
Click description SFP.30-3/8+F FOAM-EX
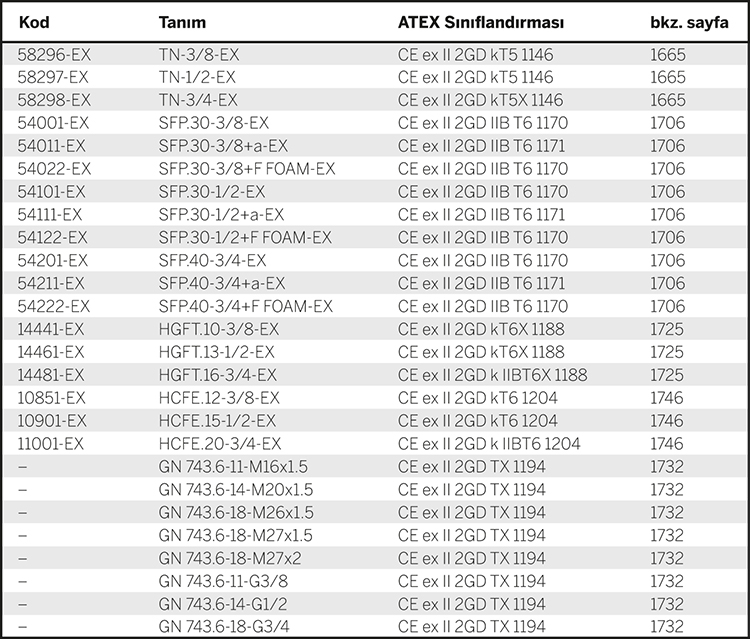(247, 169)
